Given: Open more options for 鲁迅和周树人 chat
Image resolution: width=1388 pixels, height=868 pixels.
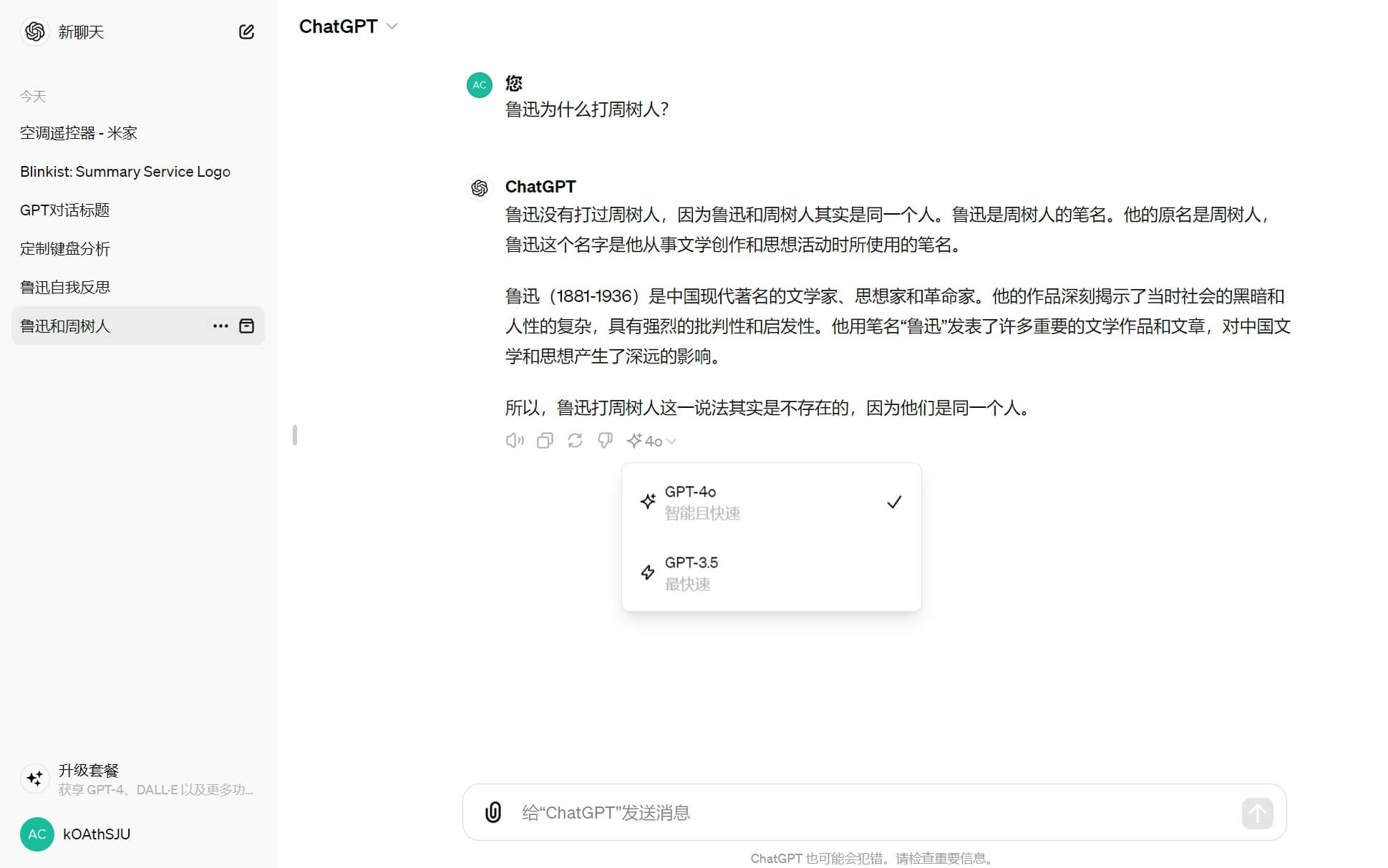Looking at the screenshot, I should tap(220, 326).
